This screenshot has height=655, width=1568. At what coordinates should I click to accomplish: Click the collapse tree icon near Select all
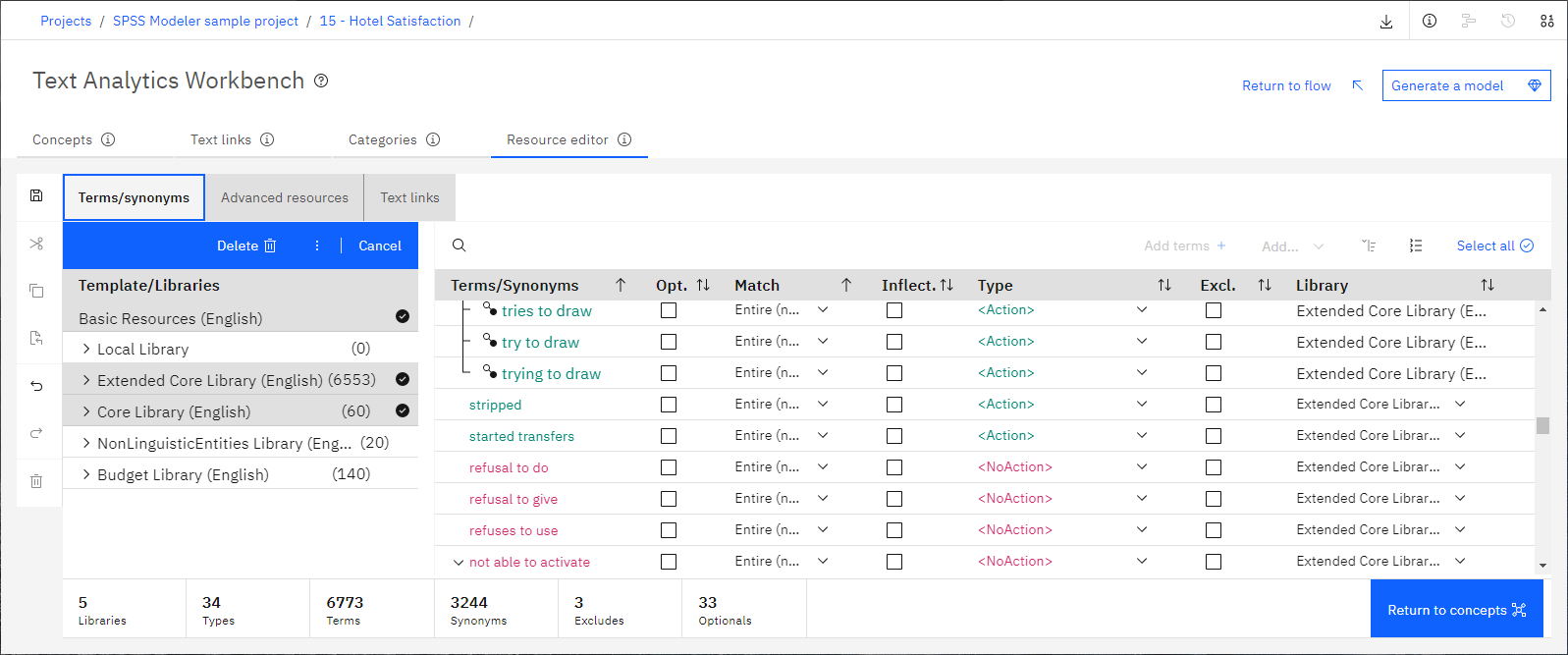point(1369,246)
